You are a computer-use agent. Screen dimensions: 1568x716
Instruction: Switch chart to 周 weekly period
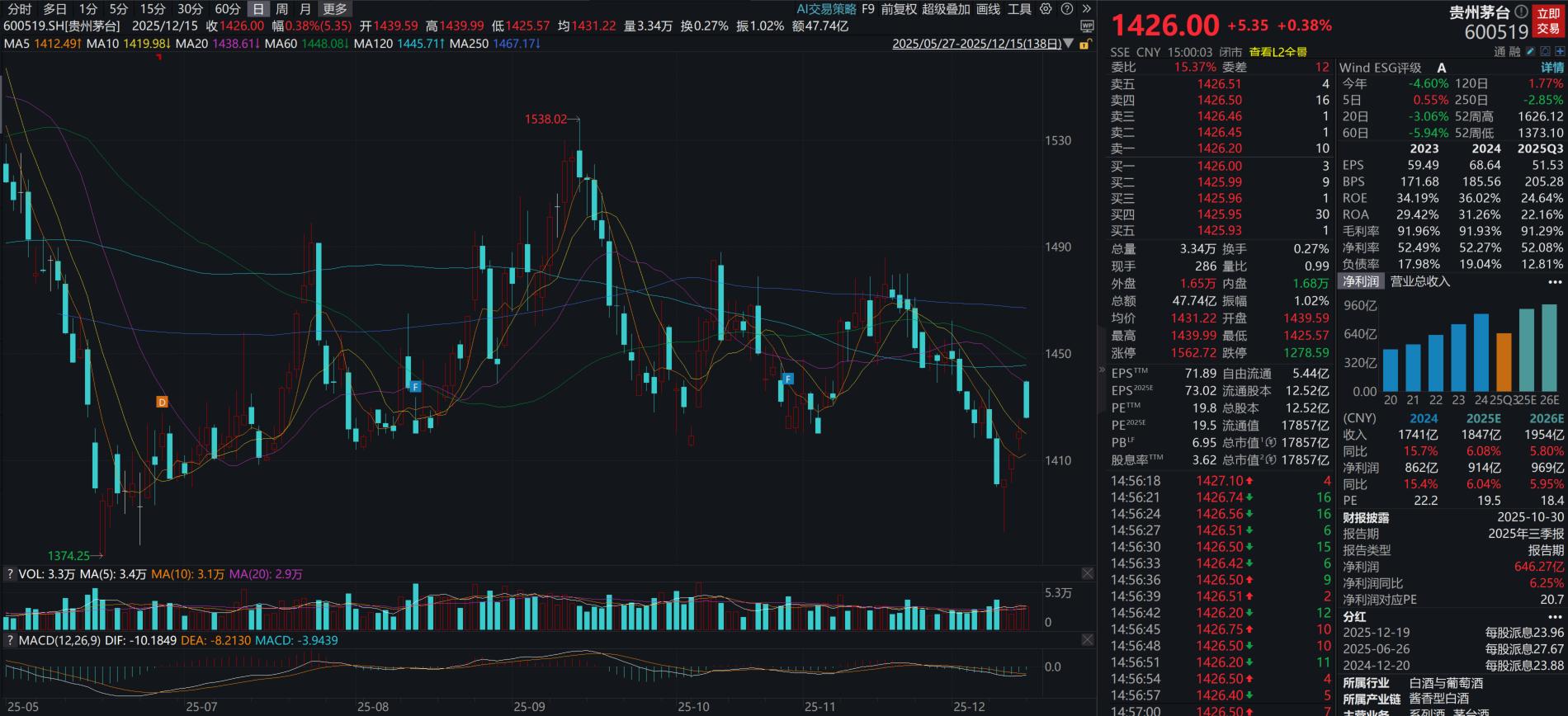tap(282, 9)
